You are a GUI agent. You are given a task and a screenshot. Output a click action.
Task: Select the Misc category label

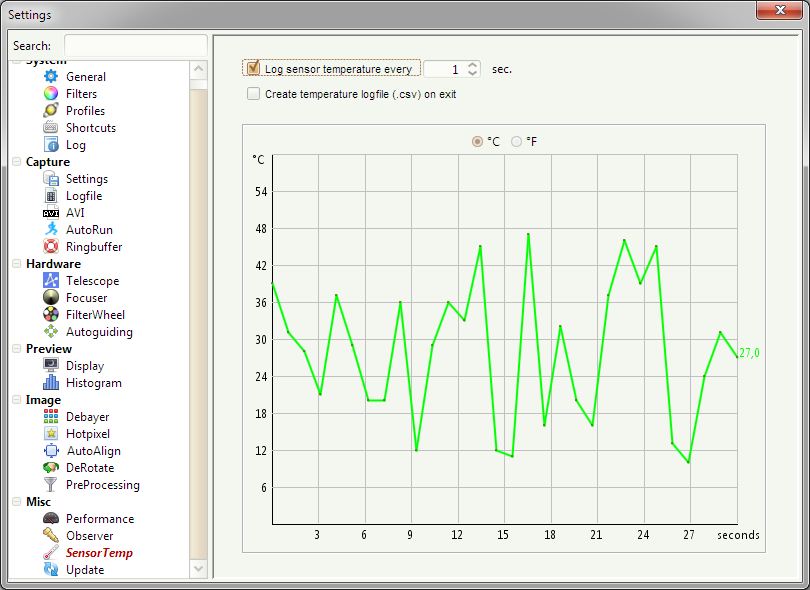click(39, 502)
